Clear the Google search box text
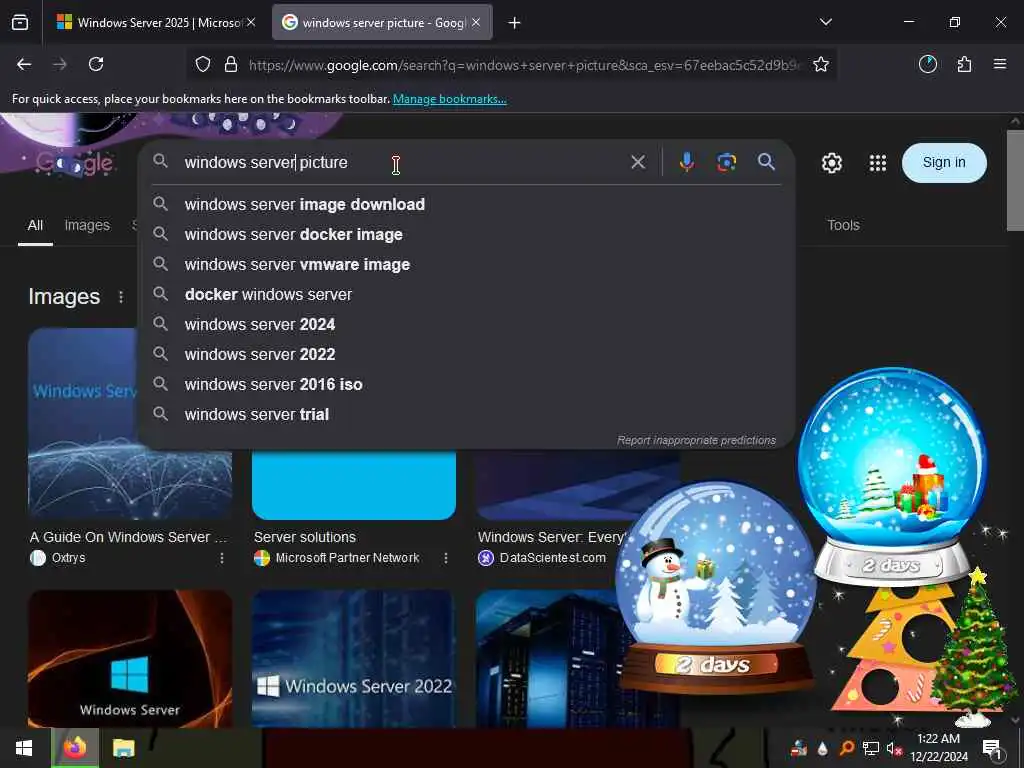 click(x=638, y=162)
